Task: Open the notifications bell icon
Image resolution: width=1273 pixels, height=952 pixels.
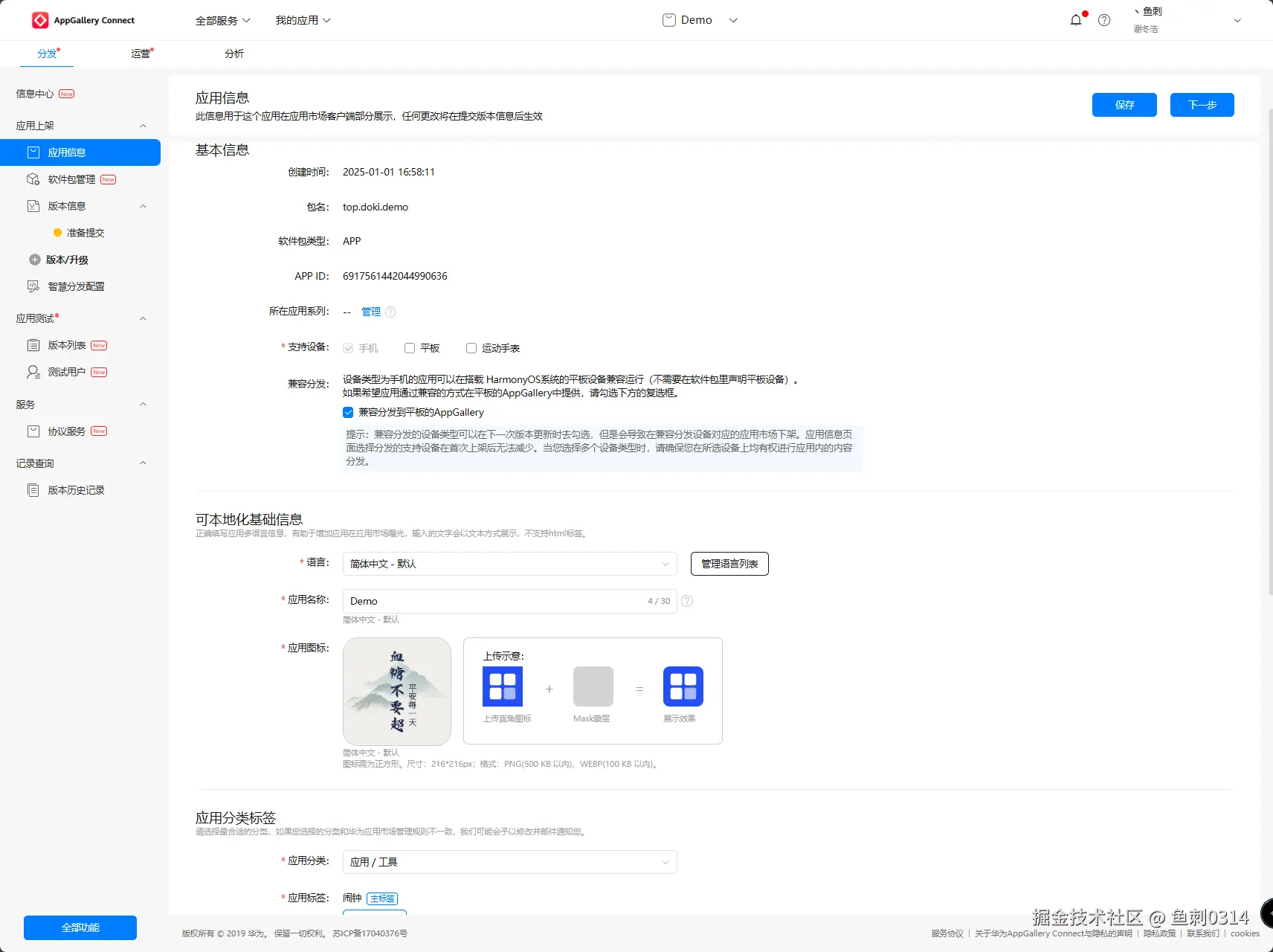Action: pos(1076,20)
